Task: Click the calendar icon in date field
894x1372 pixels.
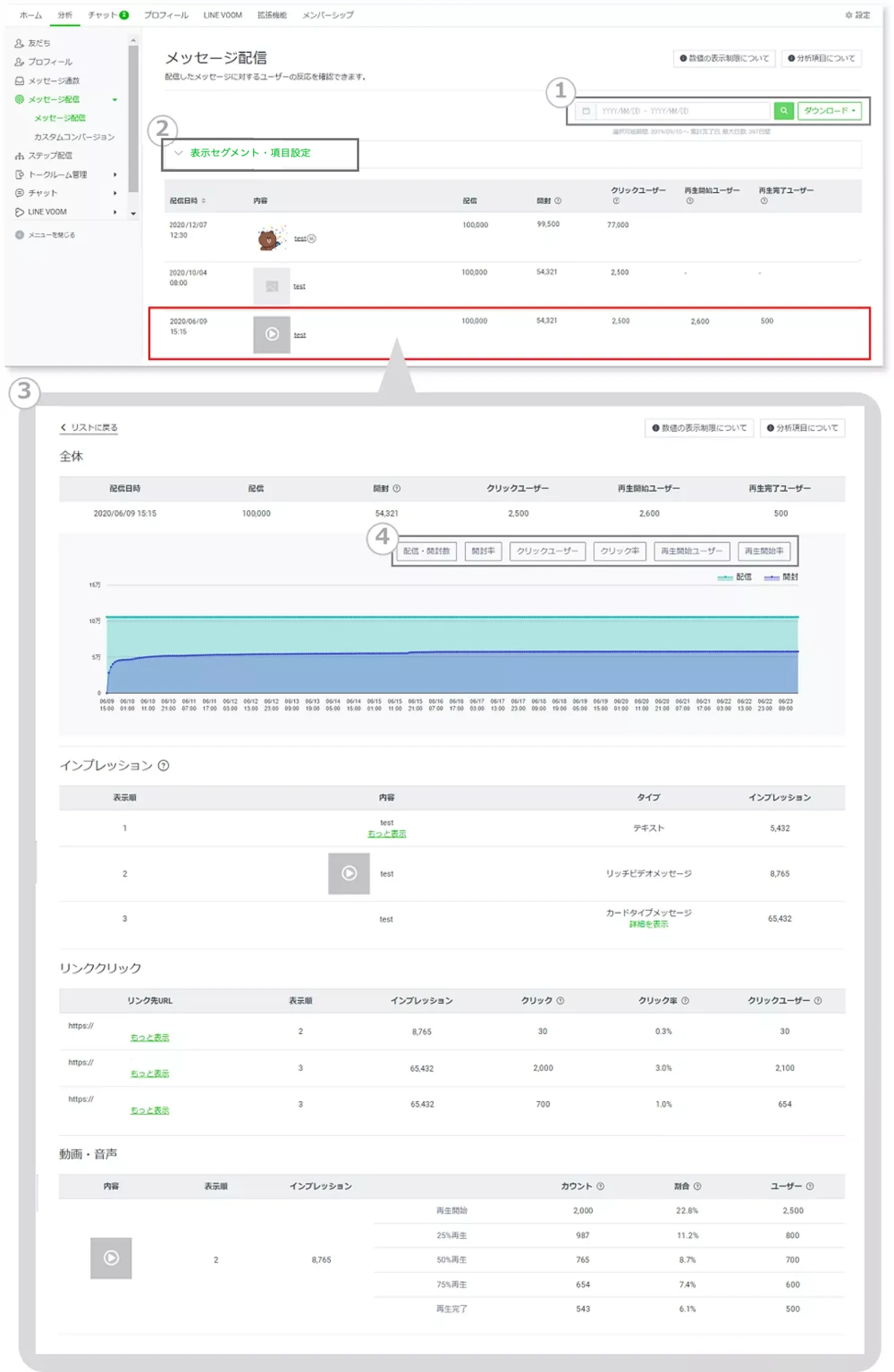Action: point(585,111)
